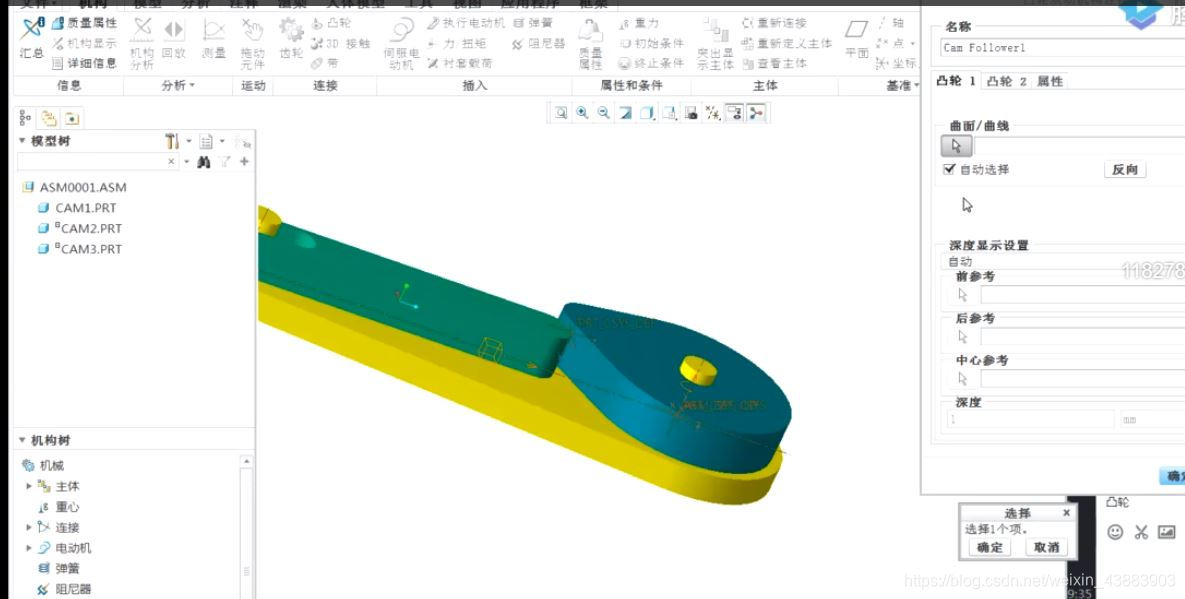This screenshot has width=1185, height=599.
Task: Click the 名称 field containing Cam Follower1
Action: click(1060, 48)
